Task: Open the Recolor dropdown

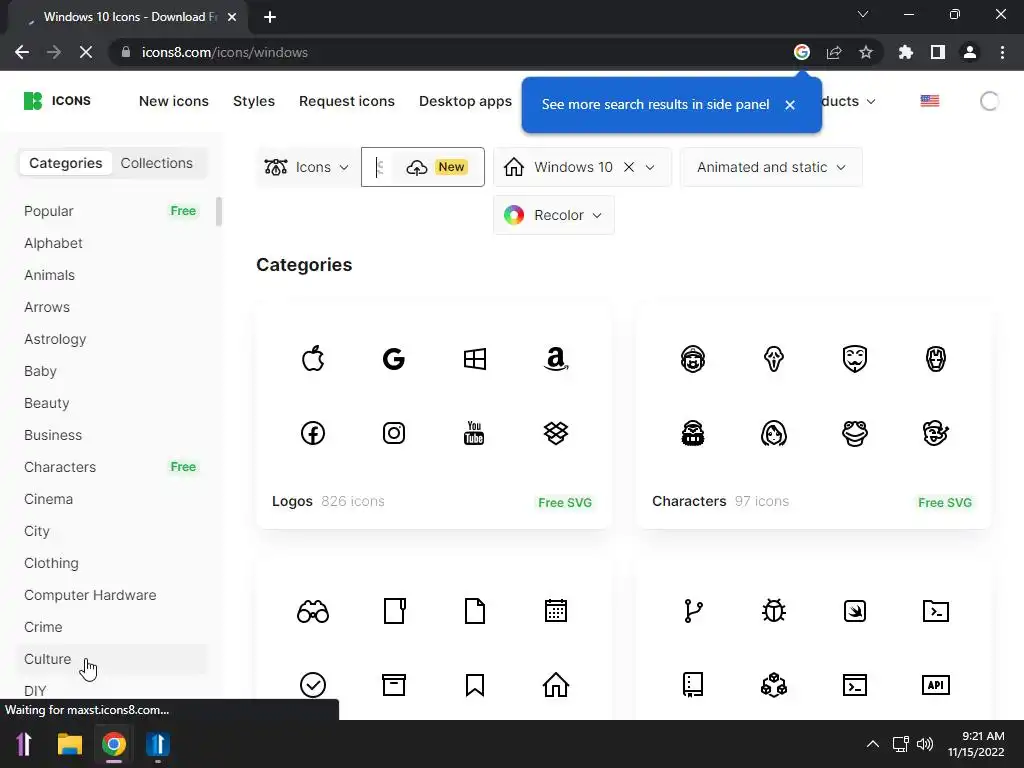Action: click(554, 215)
